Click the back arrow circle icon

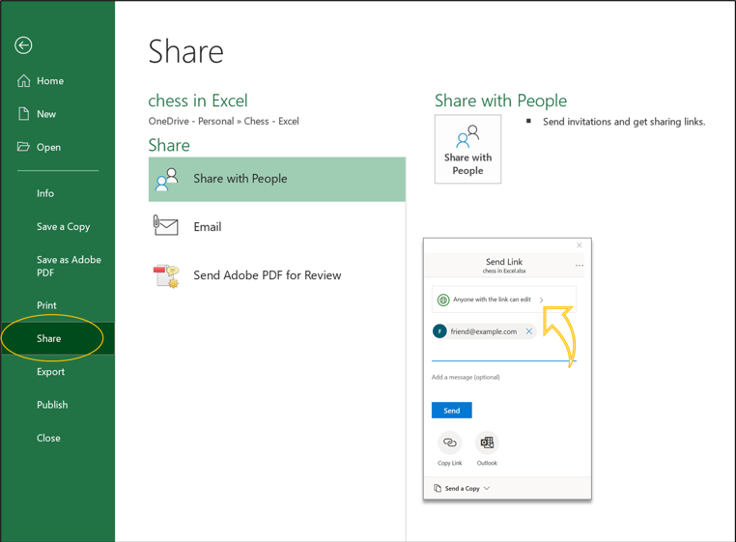23,46
